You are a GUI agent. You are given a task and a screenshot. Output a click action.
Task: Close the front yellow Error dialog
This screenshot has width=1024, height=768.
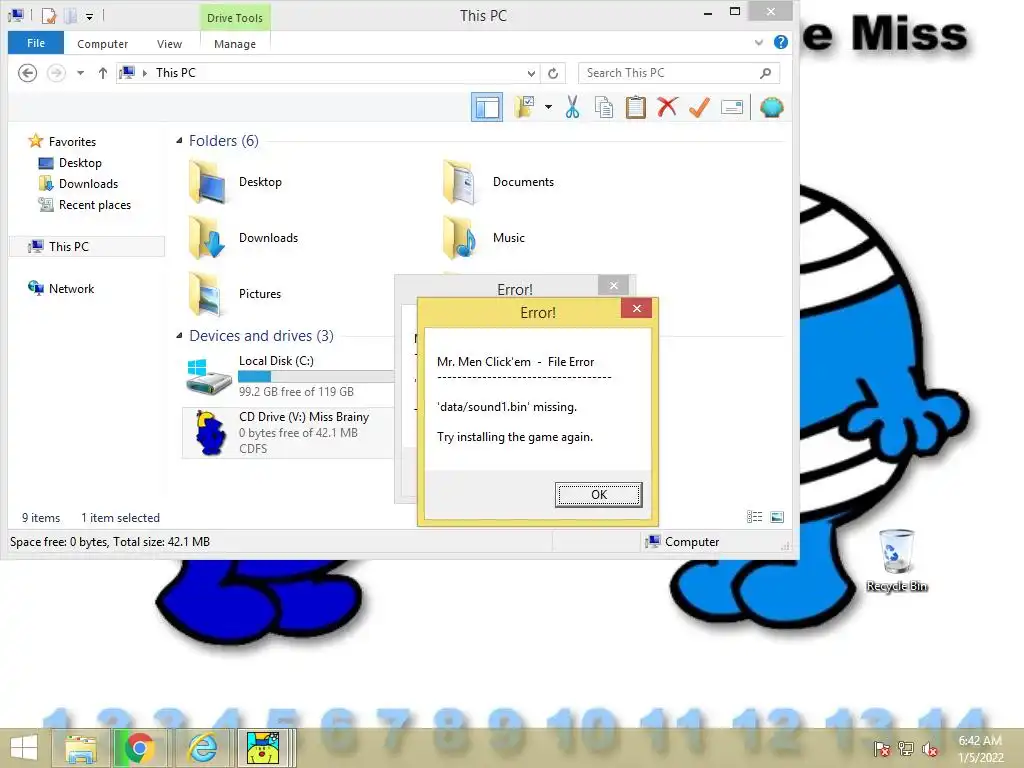(637, 308)
